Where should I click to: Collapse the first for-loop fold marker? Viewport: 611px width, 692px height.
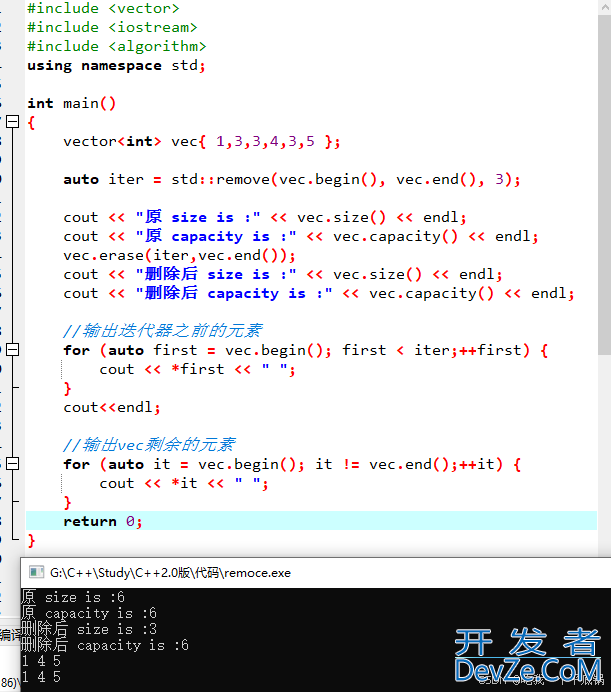[13, 350]
